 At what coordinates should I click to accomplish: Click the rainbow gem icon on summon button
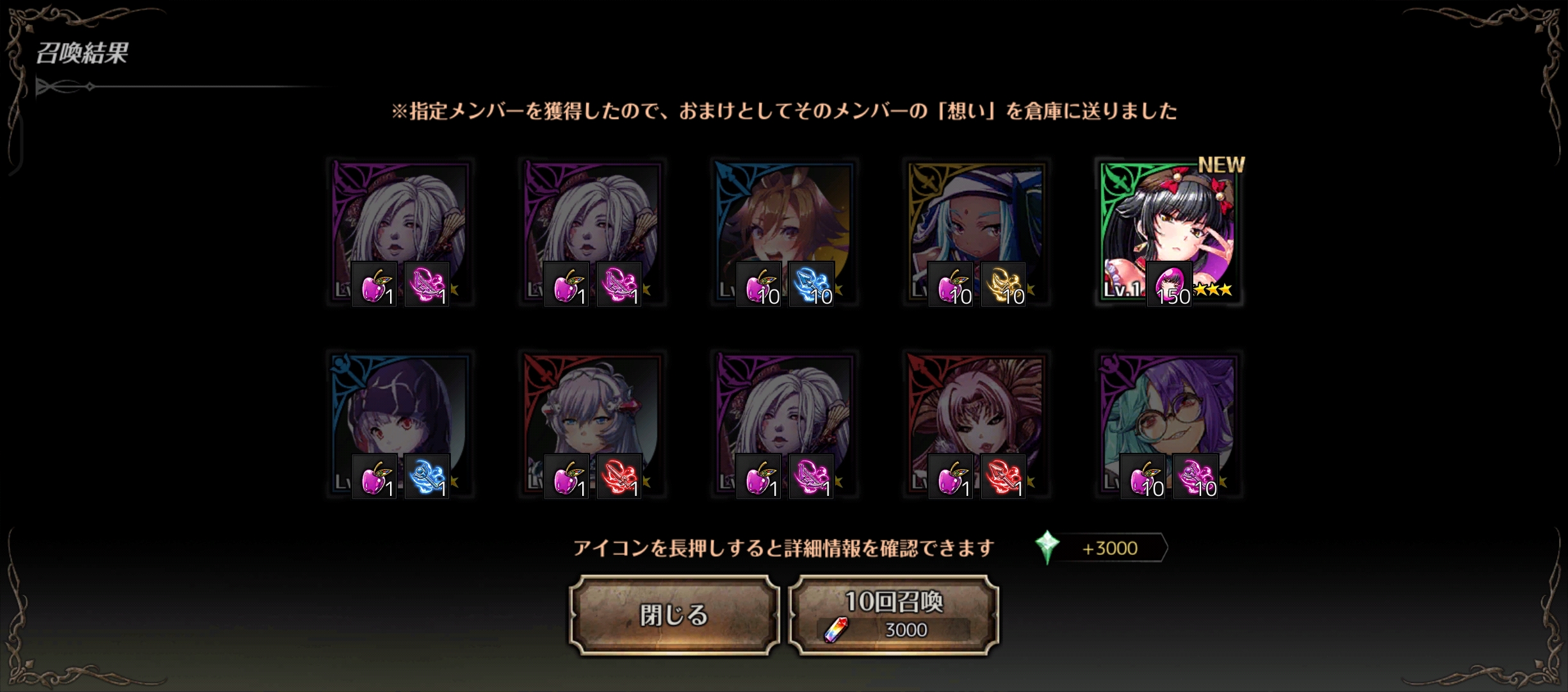tap(836, 630)
